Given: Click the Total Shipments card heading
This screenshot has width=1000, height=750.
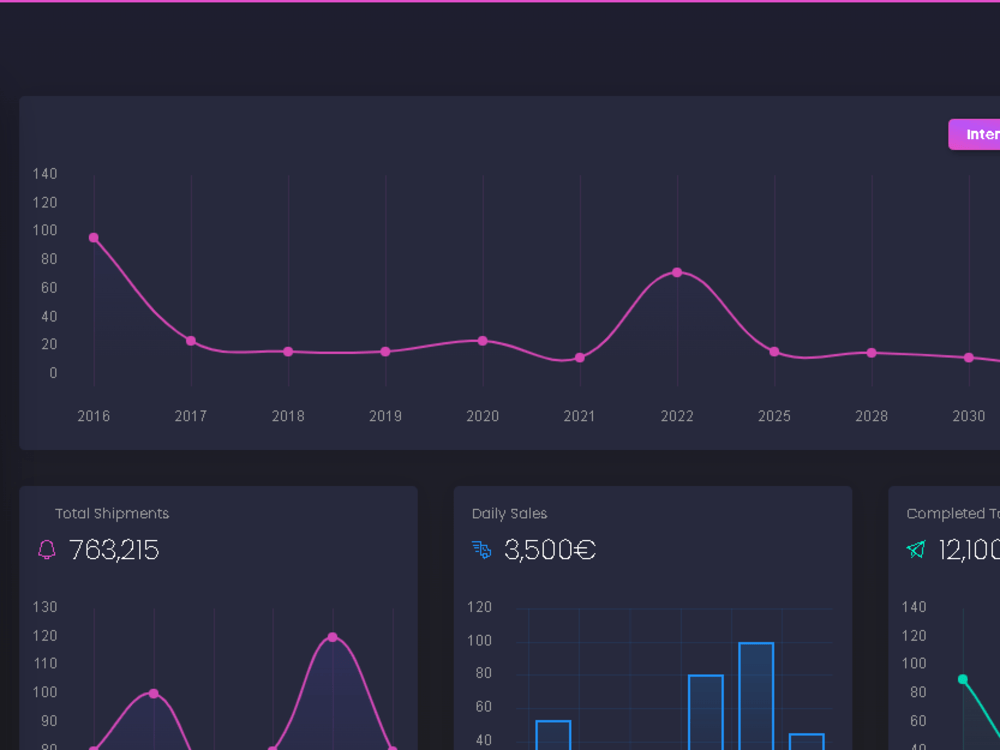Looking at the screenshot, I should pyautogui.click(x=112, y=513).
